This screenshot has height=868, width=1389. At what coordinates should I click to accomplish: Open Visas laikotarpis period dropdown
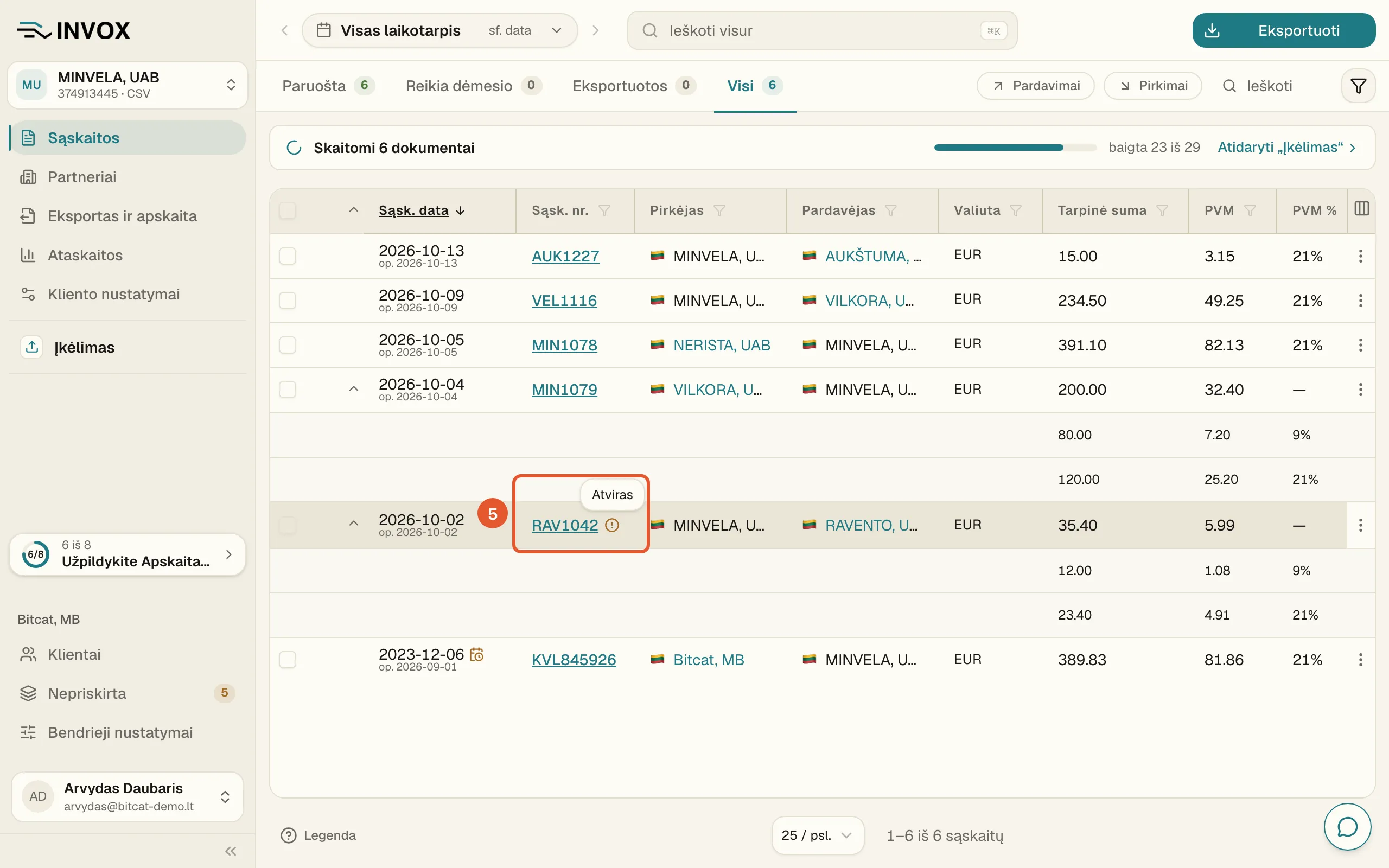(439, 30)
